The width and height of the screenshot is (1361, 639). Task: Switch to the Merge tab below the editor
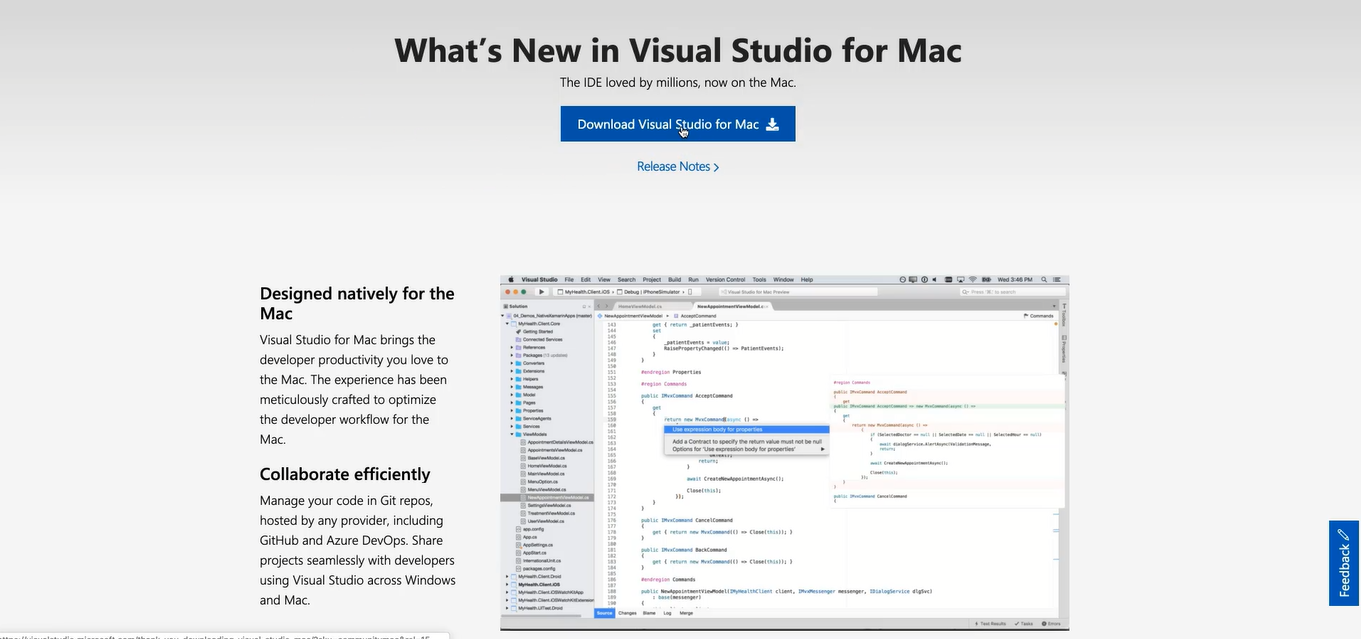[x=686, y=613]
